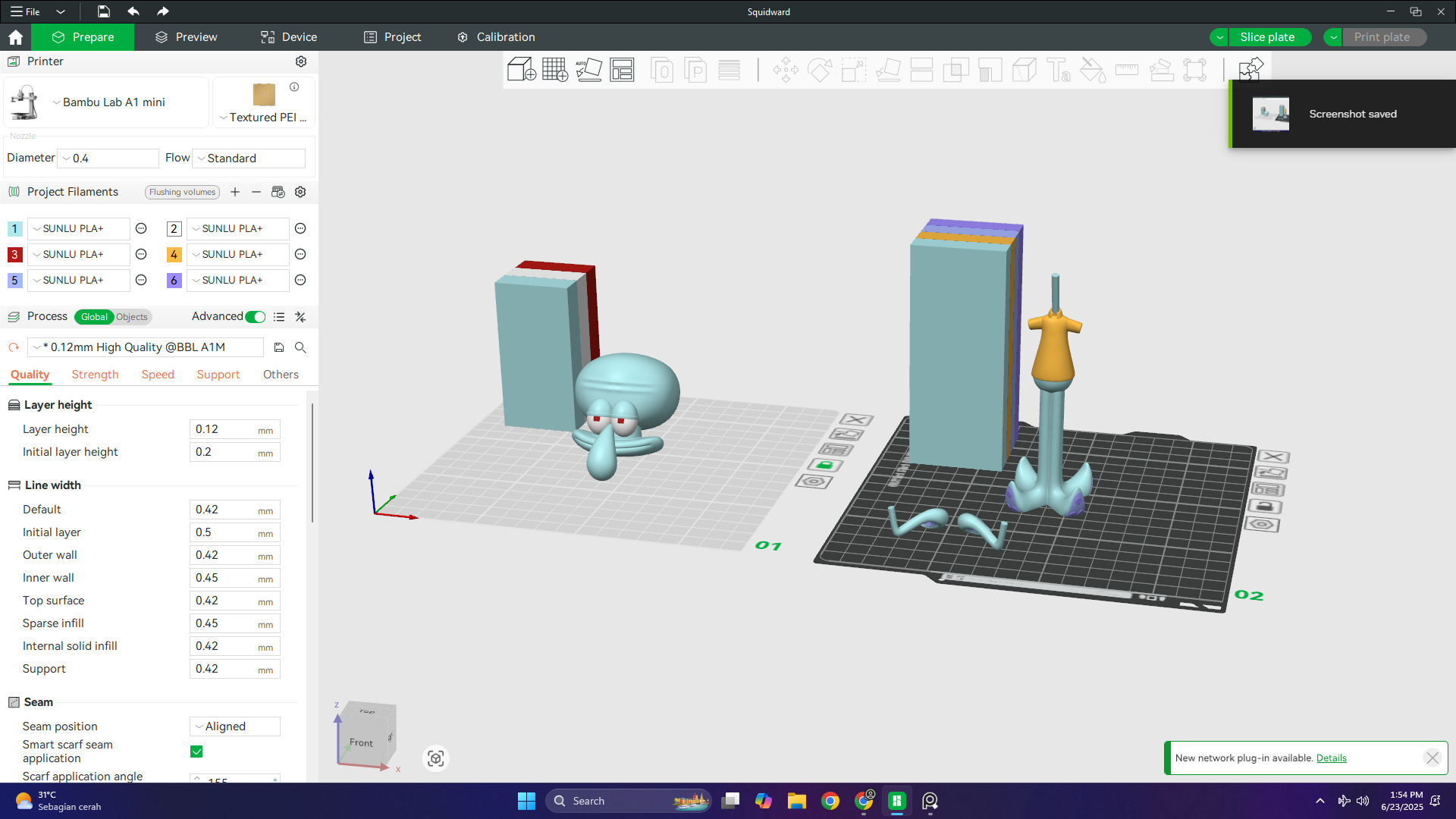Click the Details link in plug-in notice
Viewport: 1456px width, 819px height.
point(1331,758)
